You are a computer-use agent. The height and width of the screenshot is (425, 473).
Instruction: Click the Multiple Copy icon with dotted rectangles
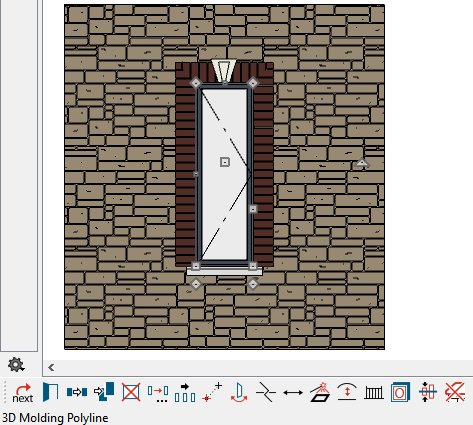tap(158, 393)
